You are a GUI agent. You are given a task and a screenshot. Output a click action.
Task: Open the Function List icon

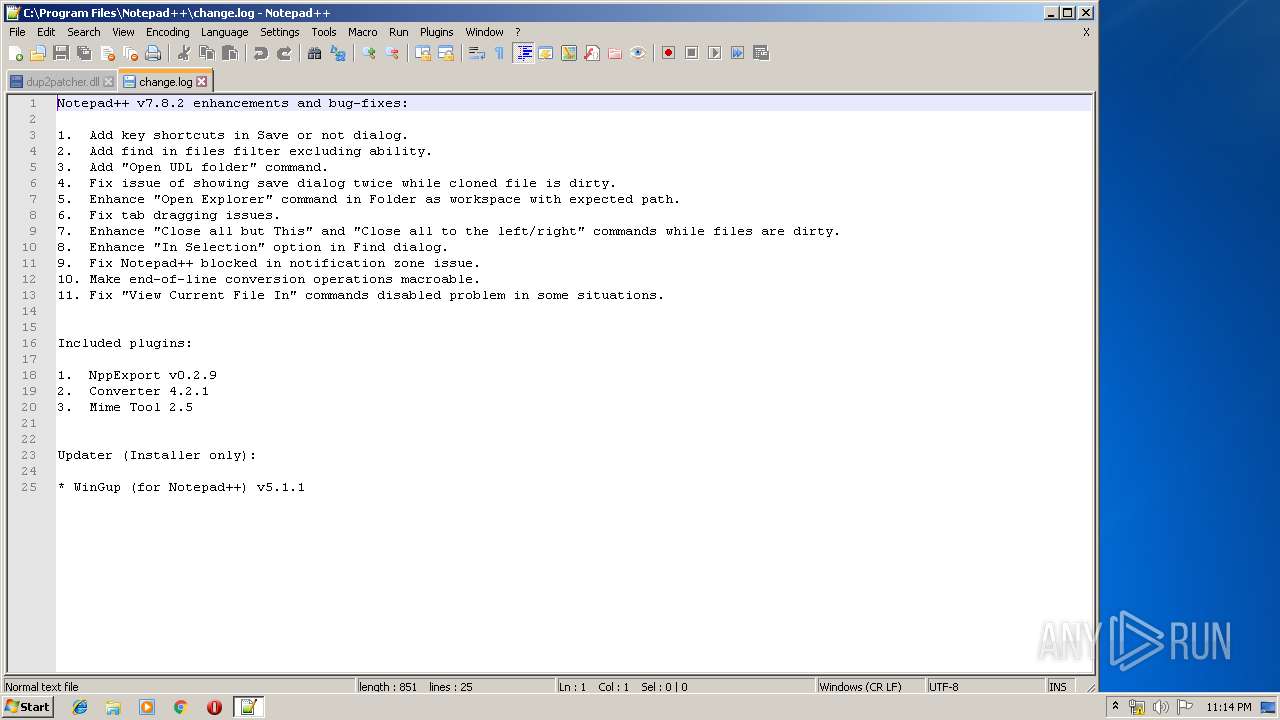(x=592, y=53)
